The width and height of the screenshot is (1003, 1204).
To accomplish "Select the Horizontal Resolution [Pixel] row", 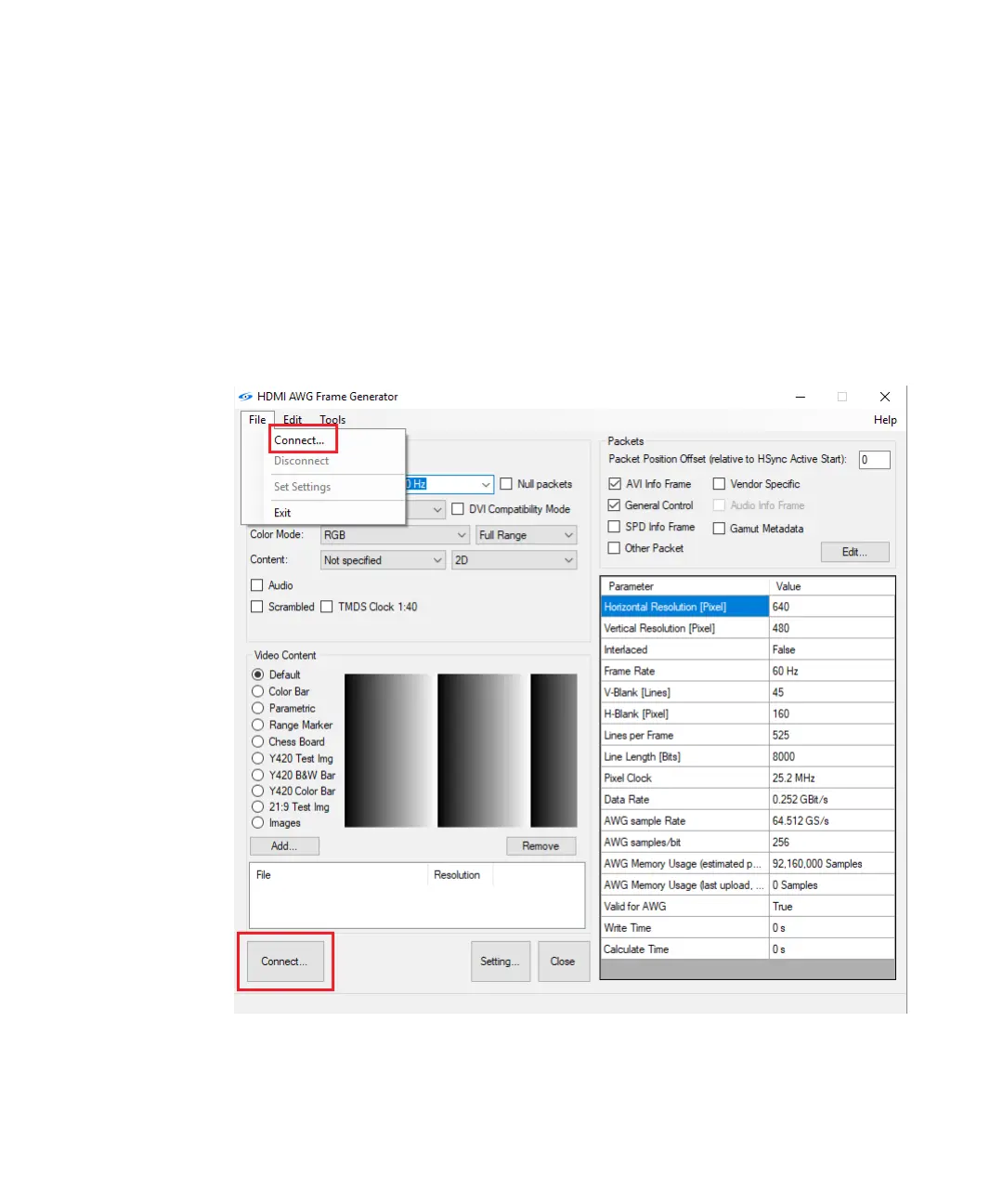I will pyautogui.click(x=748, y=607).
